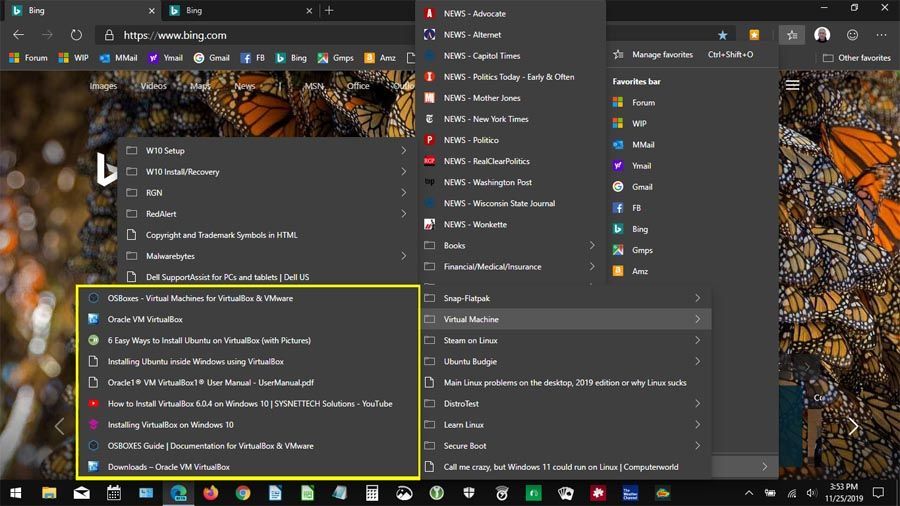
Task: Show previous Bing background image arrow
Action: [x=59, y=426]
